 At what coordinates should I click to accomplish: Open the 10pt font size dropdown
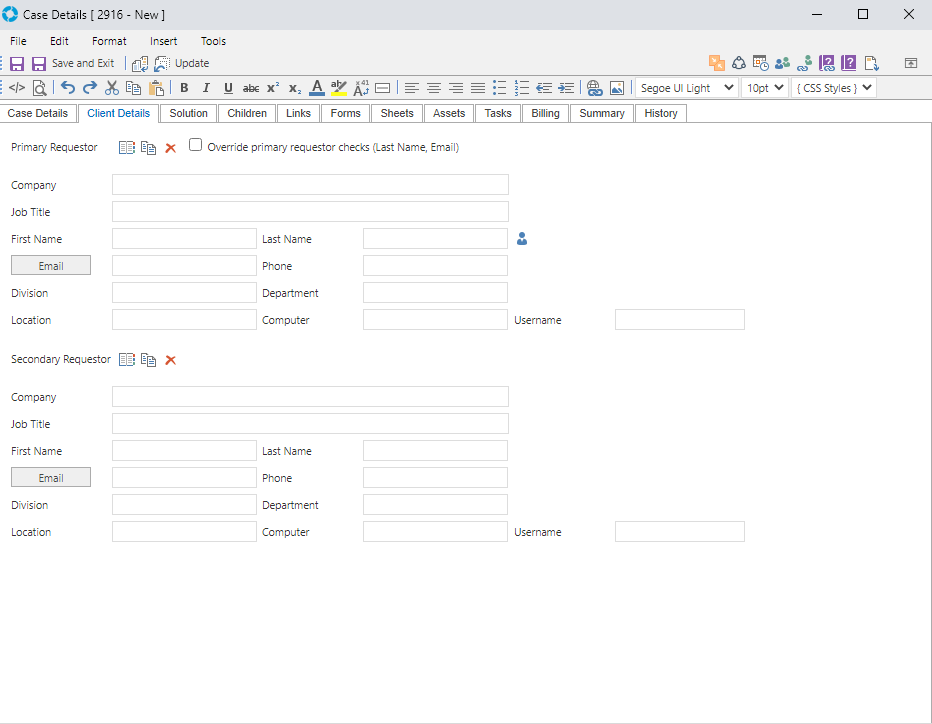[x=765, y=88]
